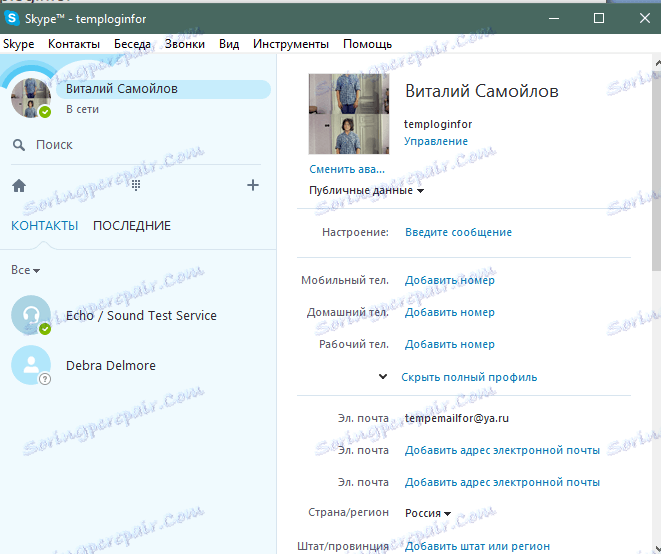Click the online badge on Echo contact

(x=45, y=329)
